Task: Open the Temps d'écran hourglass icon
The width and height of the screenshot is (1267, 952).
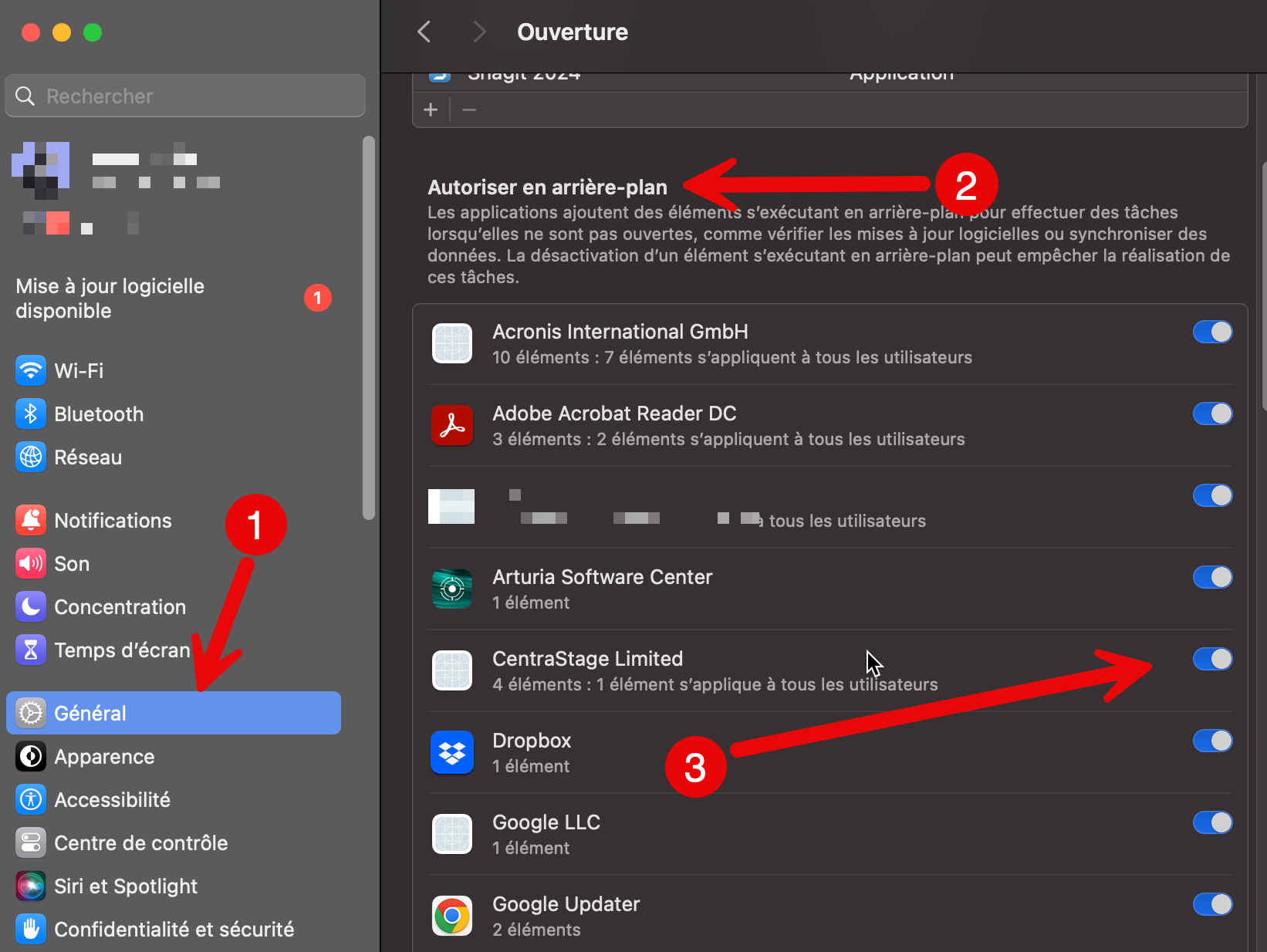Action: 31,650
